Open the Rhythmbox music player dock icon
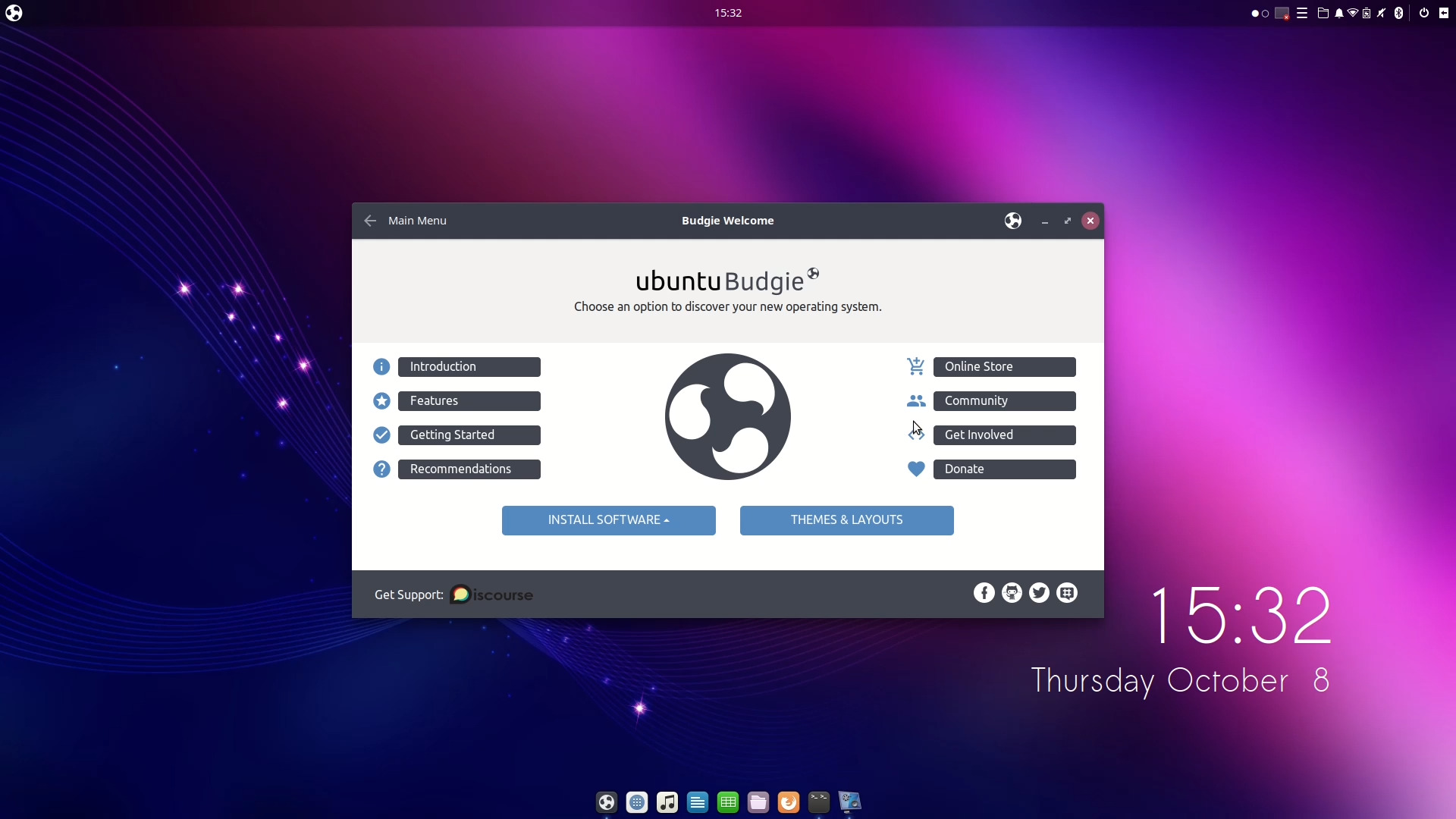The image size is (1456, 819). 667,802
